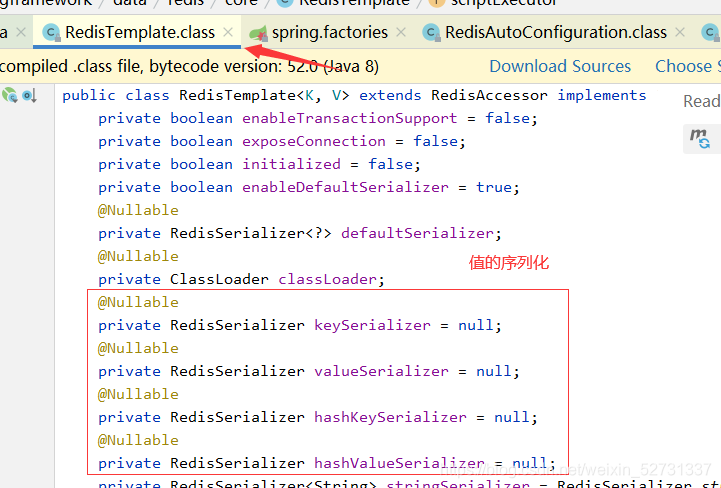
Task: Click the keySerializer field name
Action: pyautogui.click(x=372, y=325)
